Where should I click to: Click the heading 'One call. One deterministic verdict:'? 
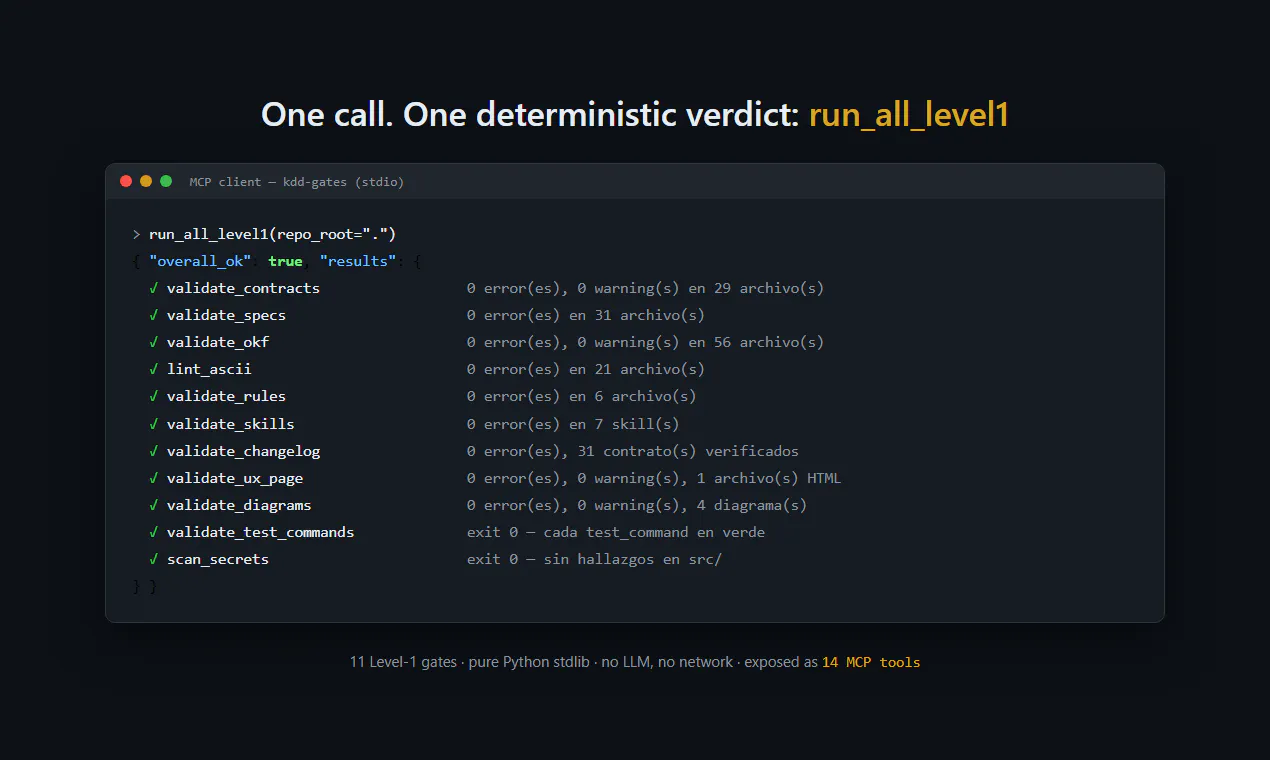(x=530, y=115)
